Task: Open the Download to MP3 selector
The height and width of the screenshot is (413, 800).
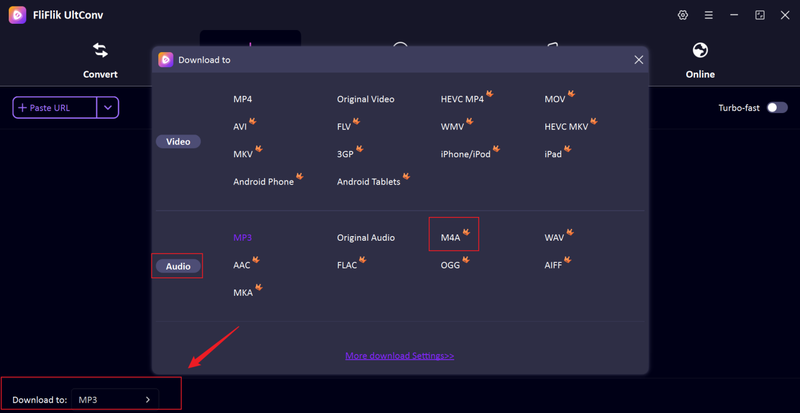Action: (115, 400)
